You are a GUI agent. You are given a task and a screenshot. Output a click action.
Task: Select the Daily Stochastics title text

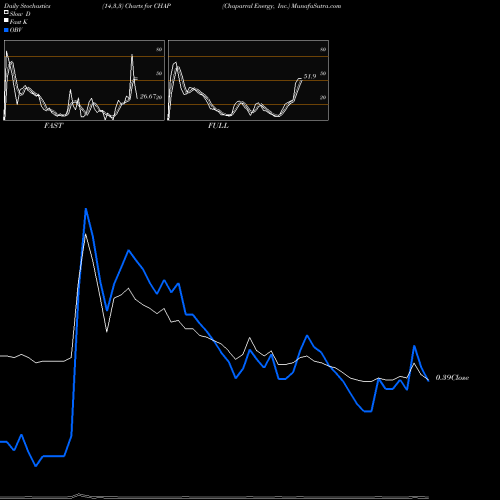pos(27,6)
